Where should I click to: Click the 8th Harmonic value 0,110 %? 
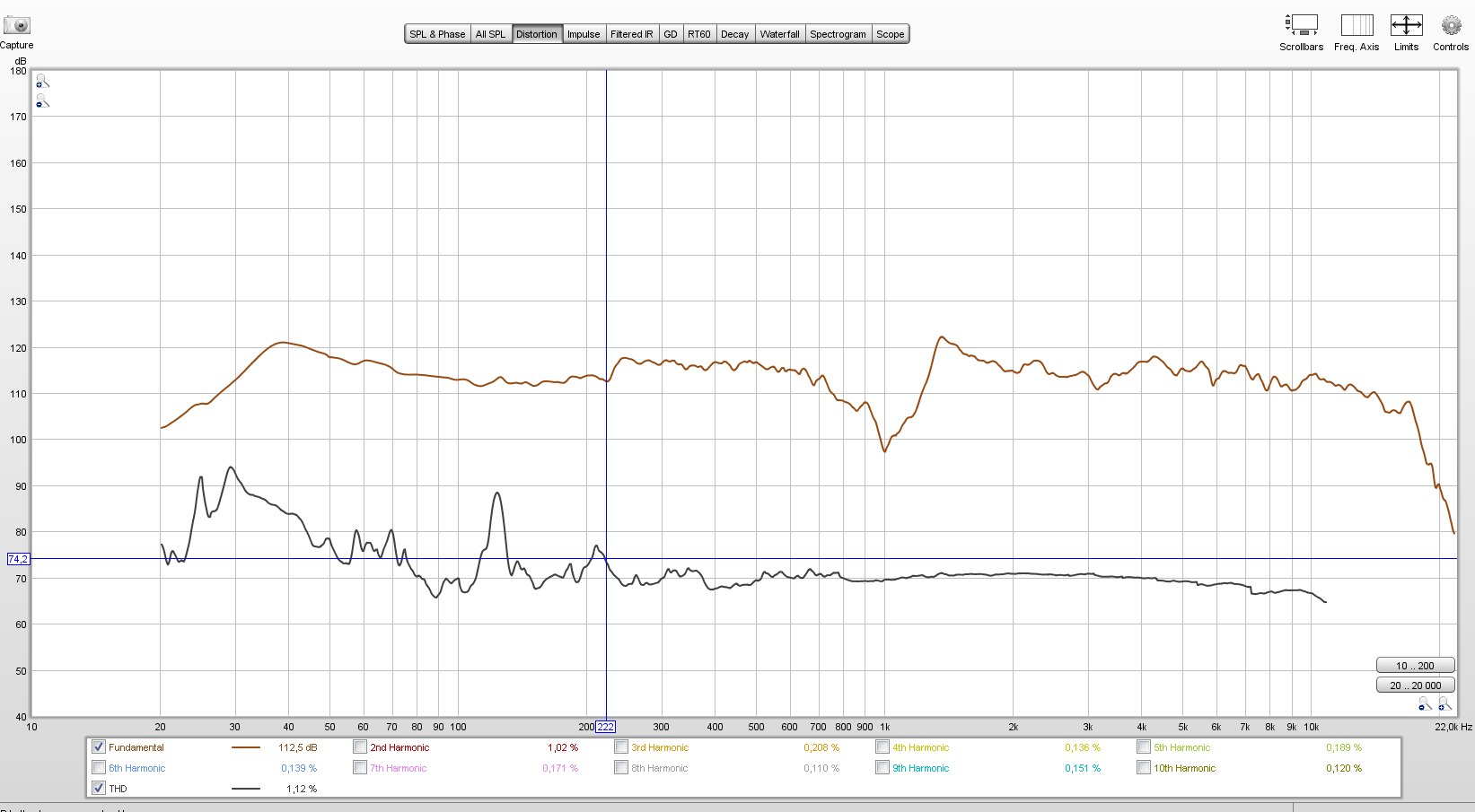[x=821, y=768]
